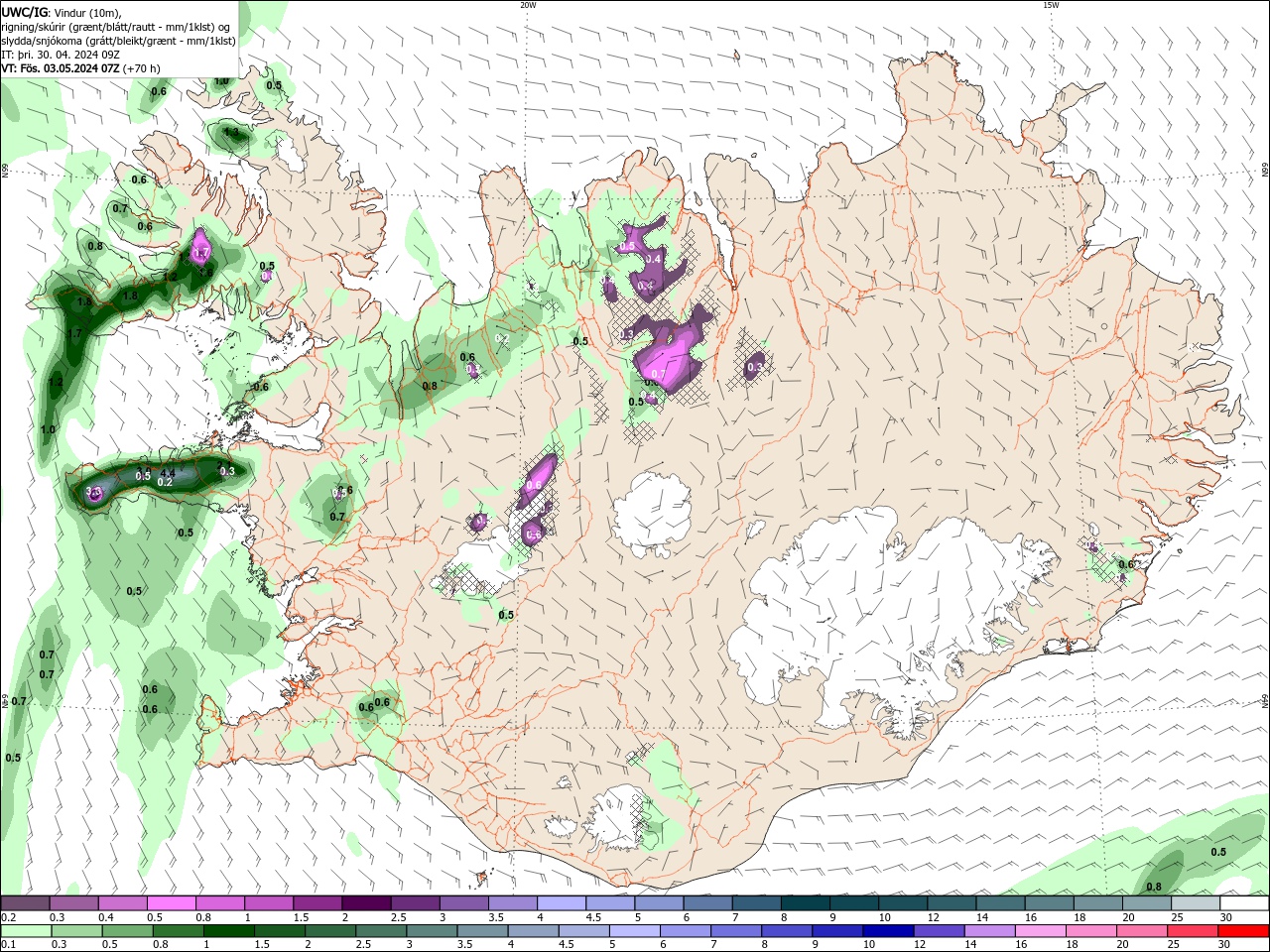This screenshot has width=1270, height=952.
Task: Click the snow-scale swatch between 0.2 and 0.3
Action: pyautogui.click(x=25, y=903)
